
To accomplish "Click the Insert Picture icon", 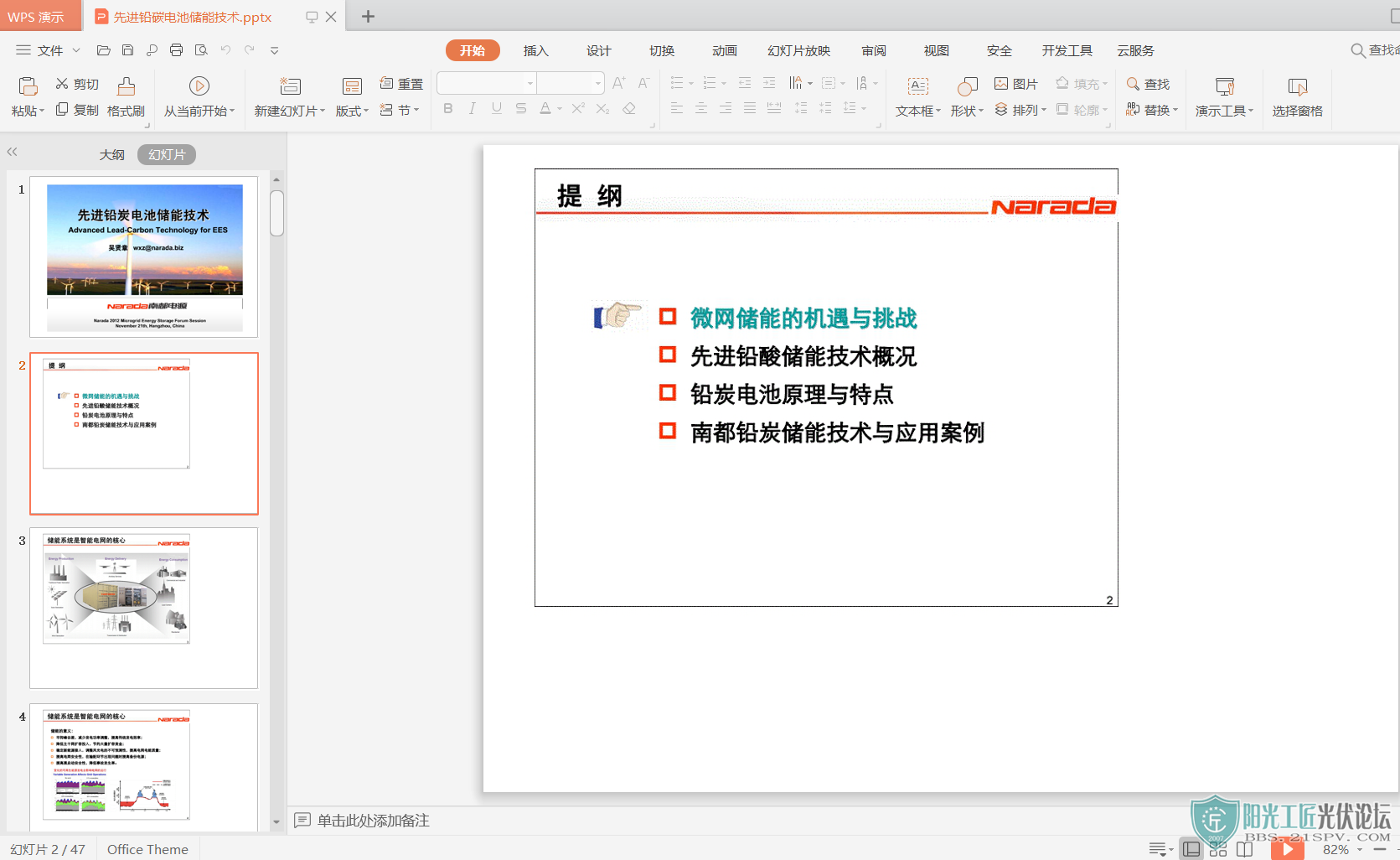I will coord(1001,83).
